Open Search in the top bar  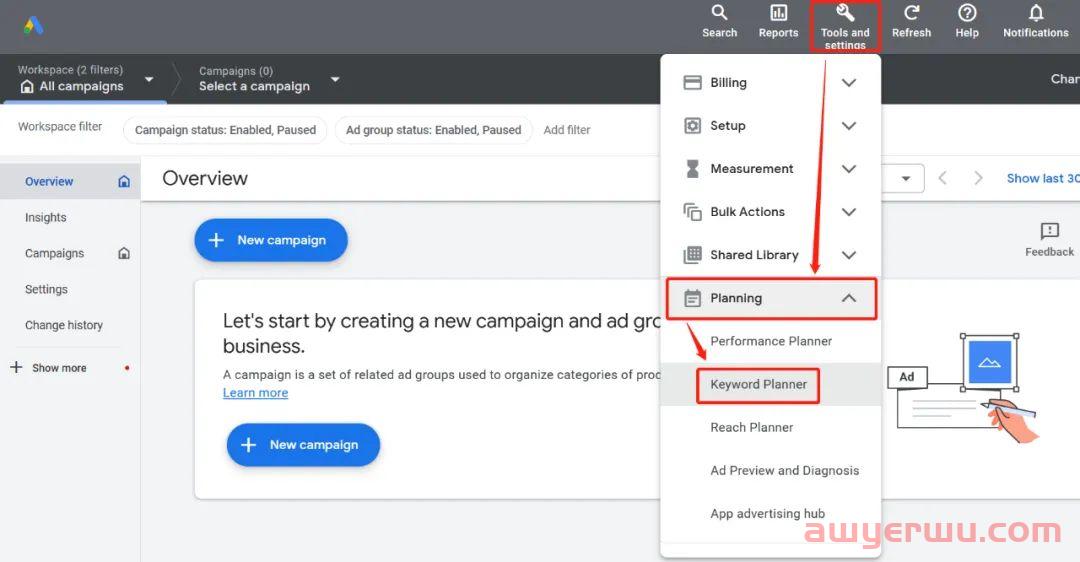(719, 21)
